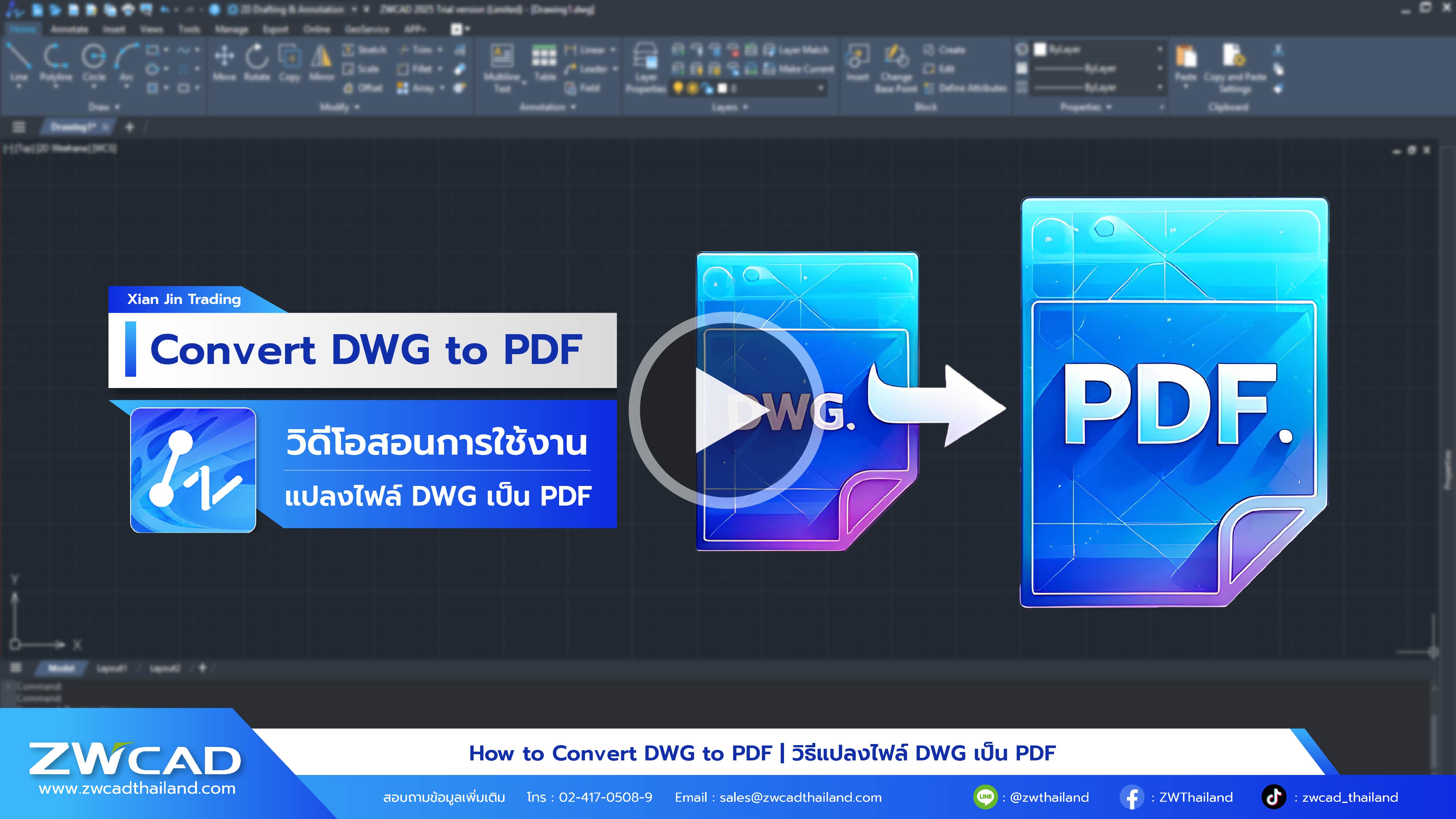Click Change Base Point tool

pyautogui.click(x=896, y=68)
